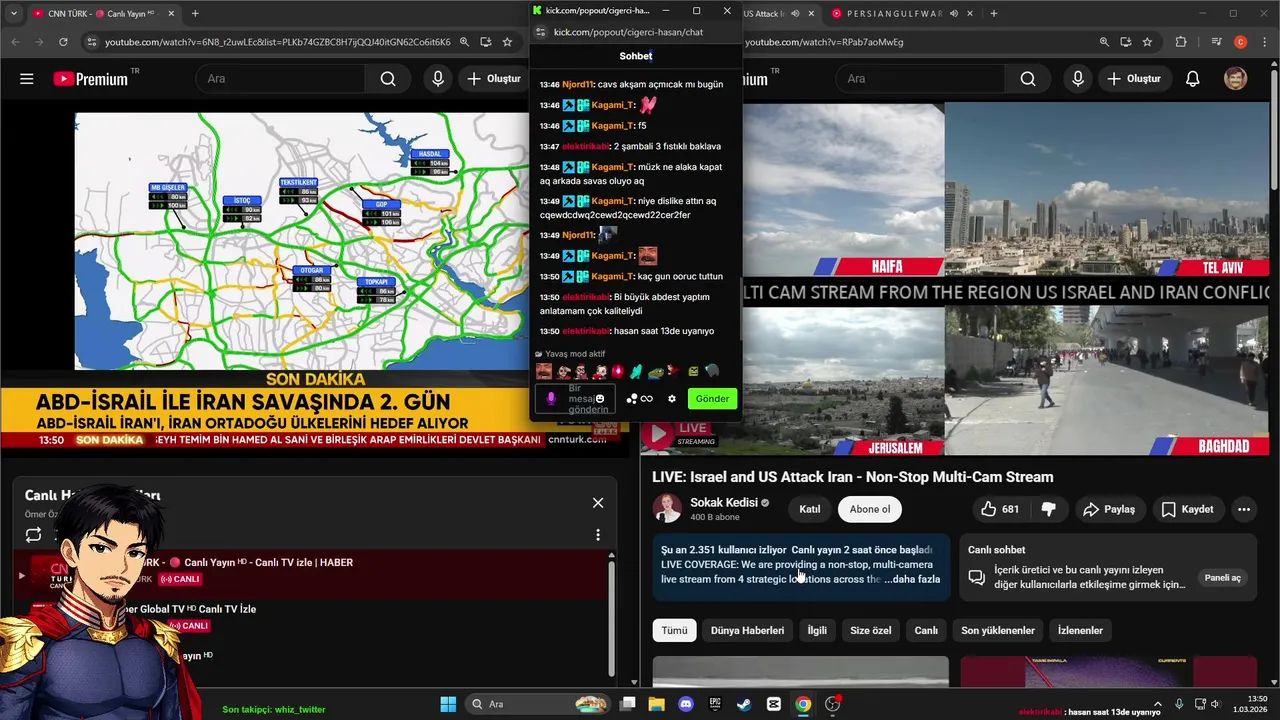Insert the angry yellow face emote
Viewport: 1280px width, 720px height.
(x=693, y=372)
